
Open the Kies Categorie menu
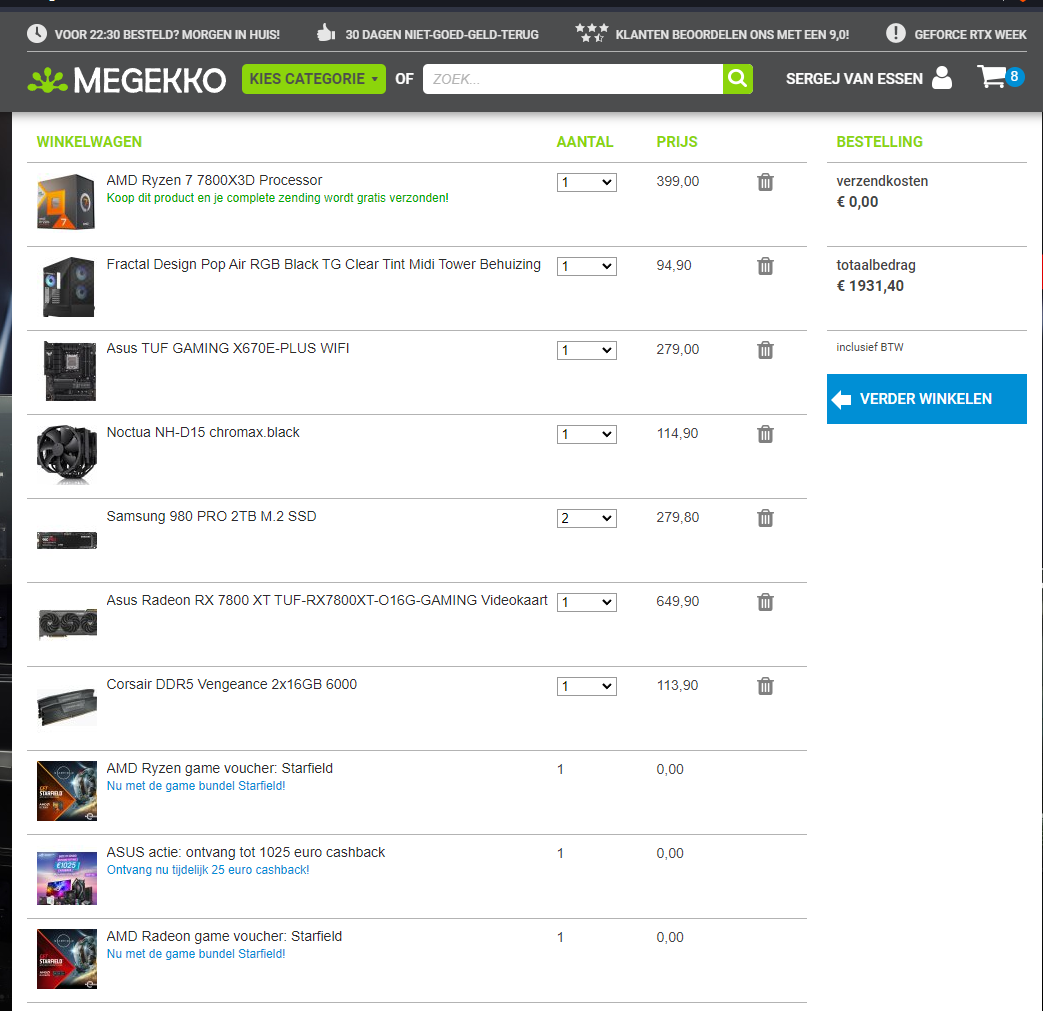pos(313,79)
